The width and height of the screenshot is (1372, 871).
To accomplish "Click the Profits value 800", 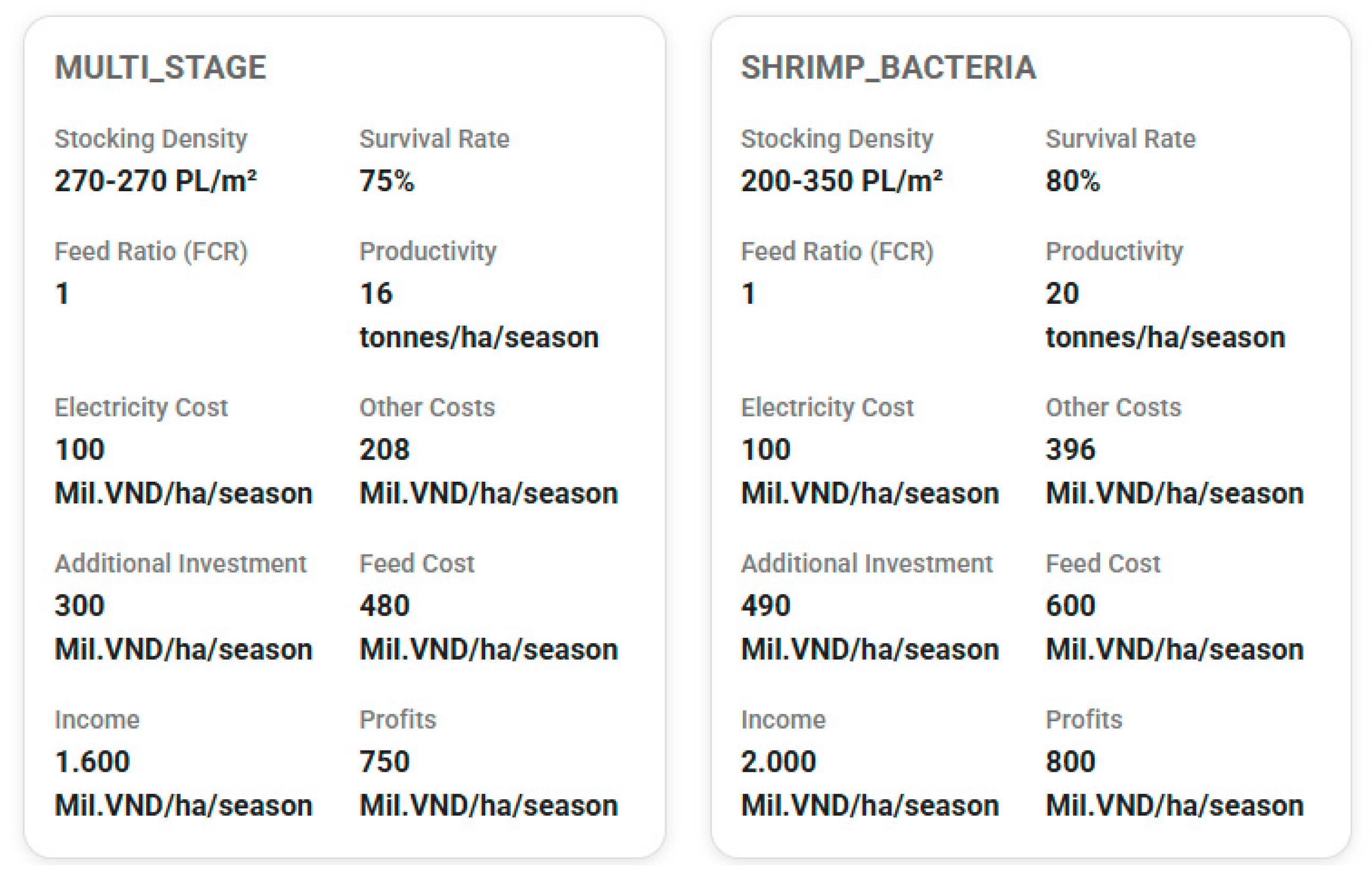I will pos(1070,762).
